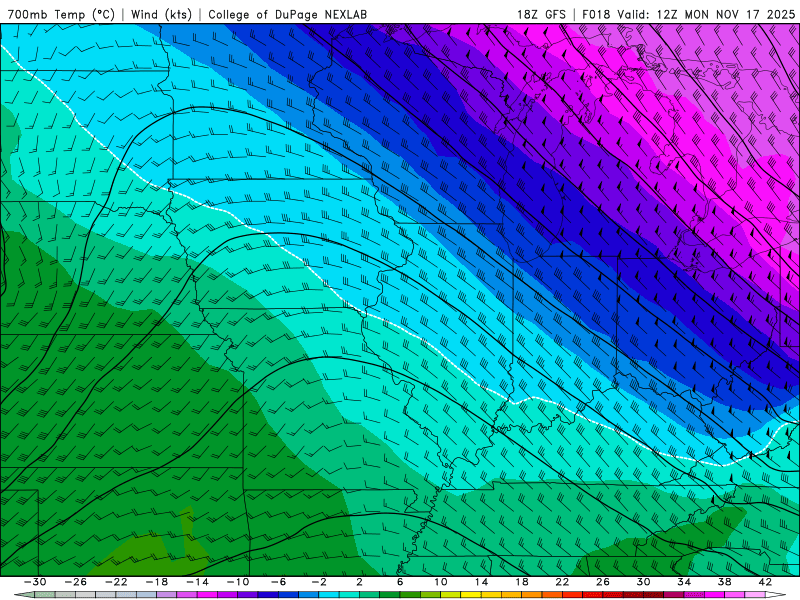Click the "700mb Temp (°C)" title text

[61, 14]
